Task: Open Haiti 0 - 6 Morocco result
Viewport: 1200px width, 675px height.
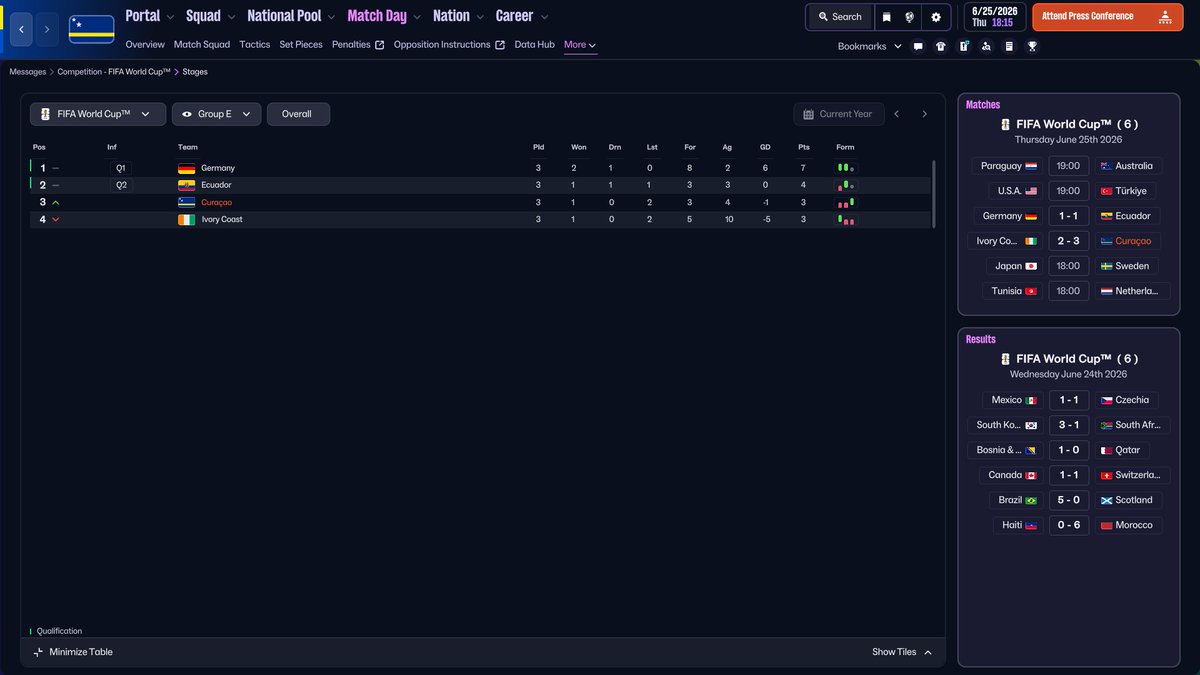Action: coord(1069,525)
